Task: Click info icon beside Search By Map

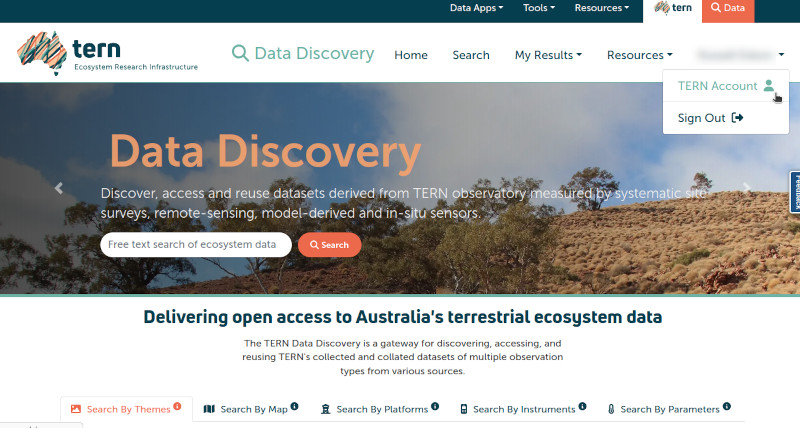Action: pos(294,406)
